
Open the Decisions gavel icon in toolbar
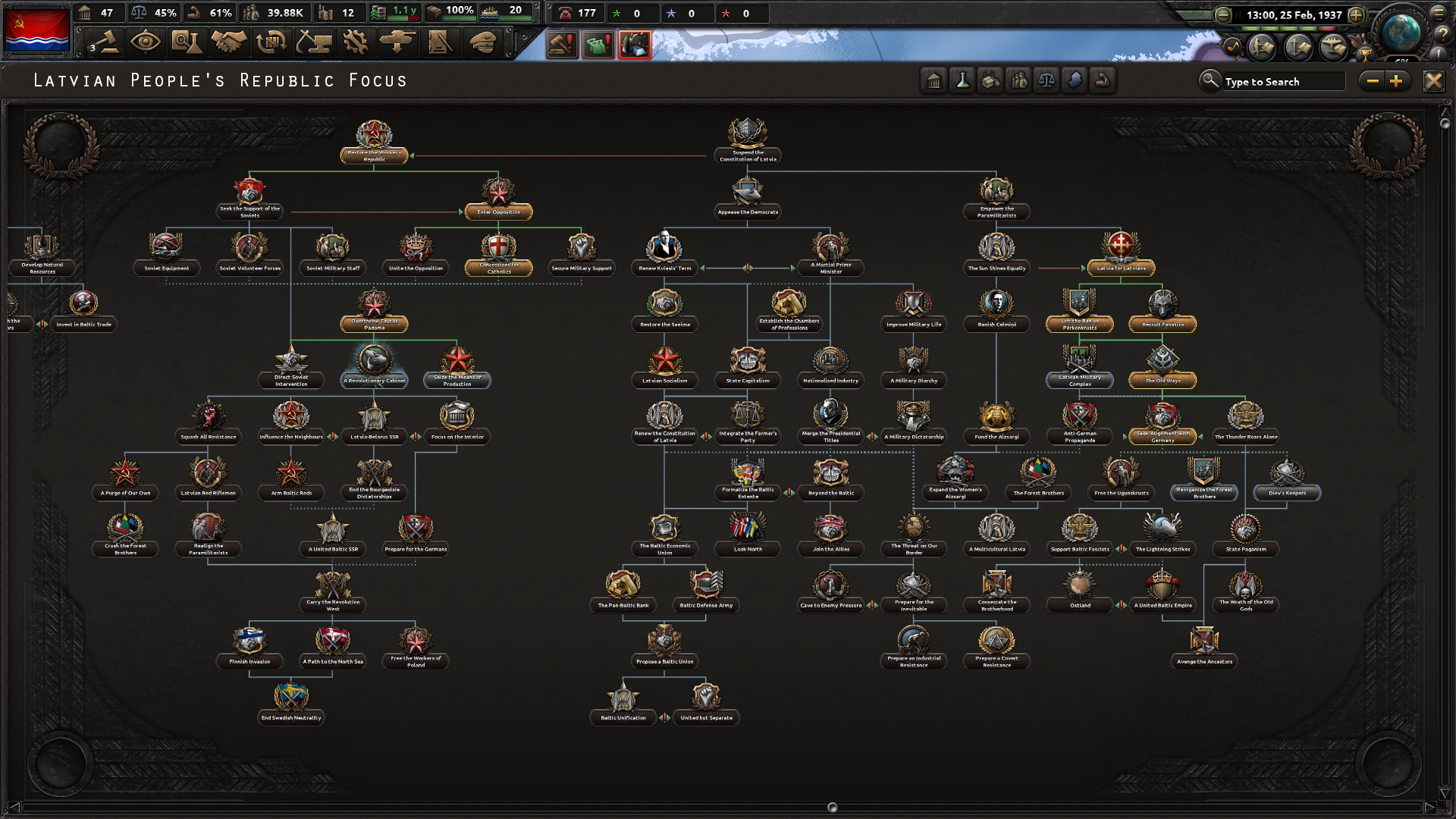(x=104, y=42)
